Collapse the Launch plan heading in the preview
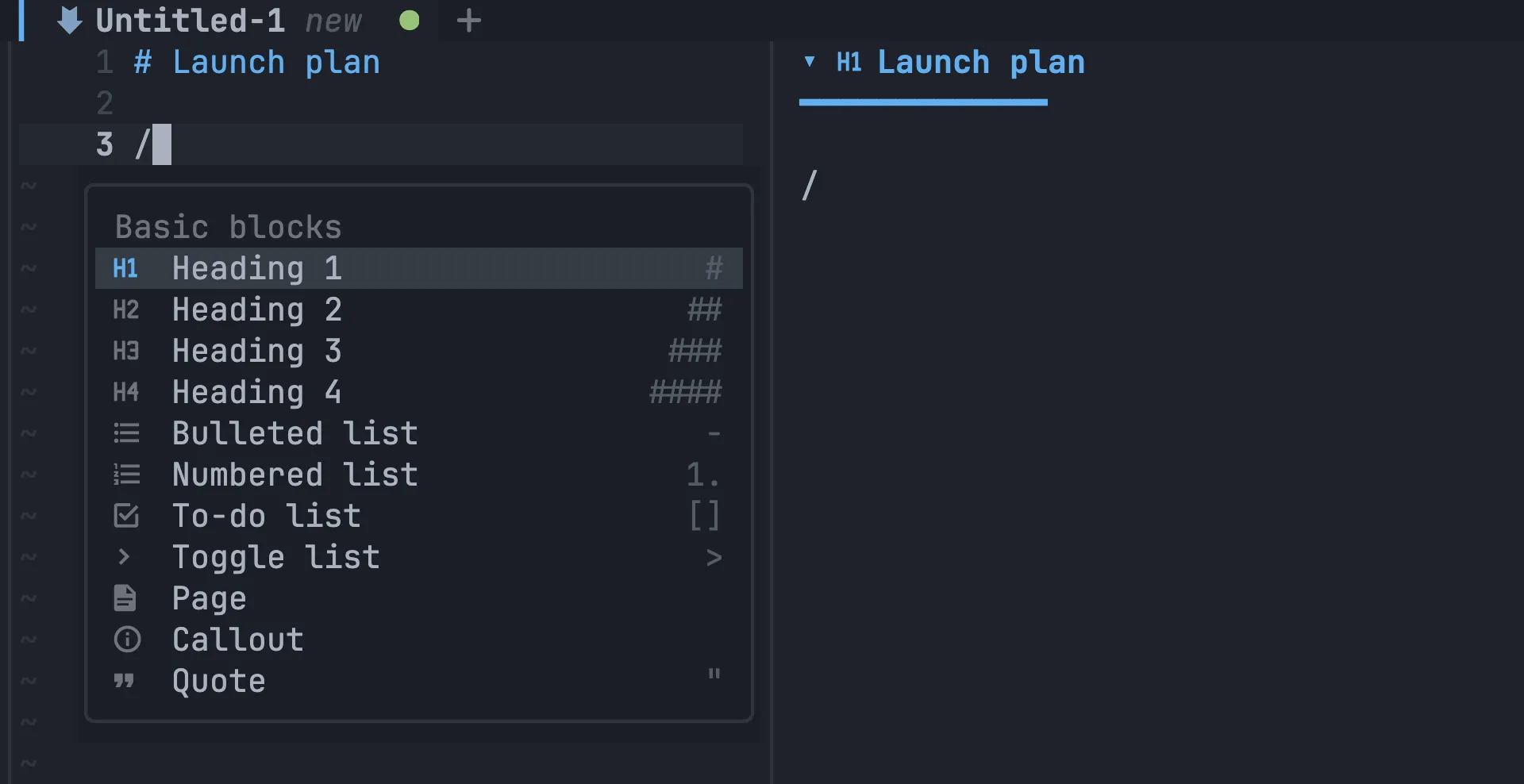Viewport: 1524px width, 784px height. [810, 62]
